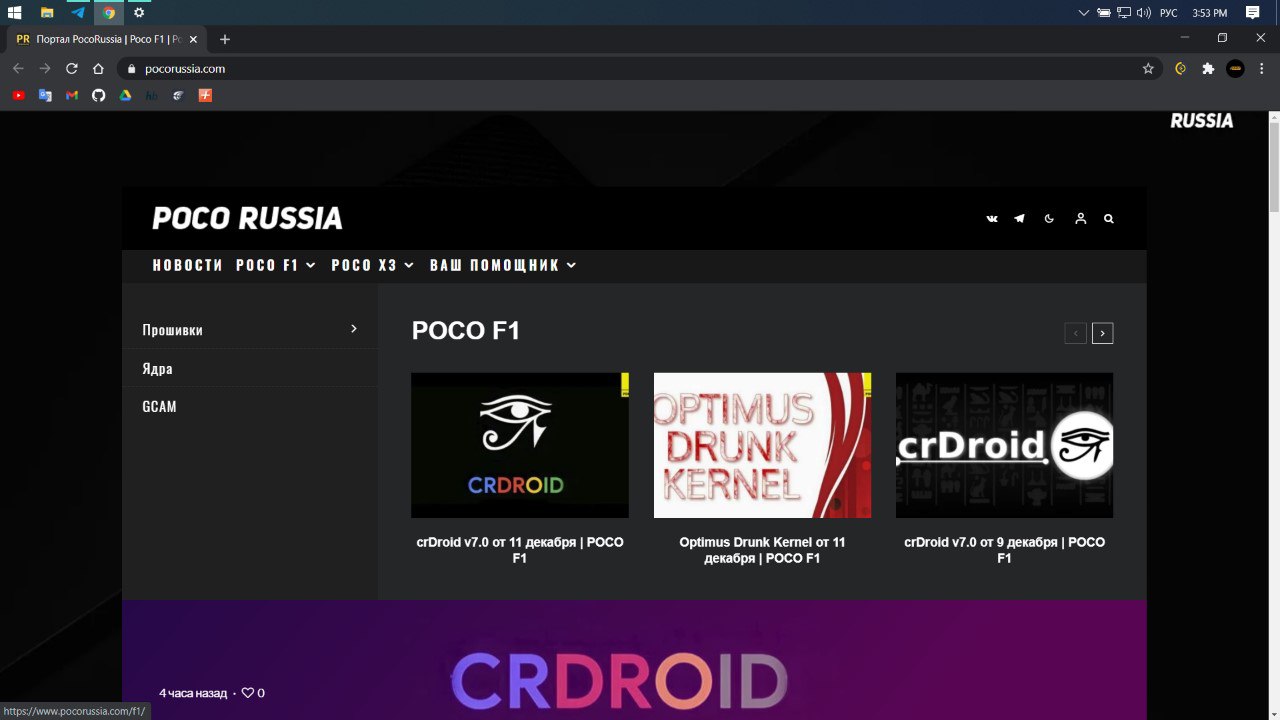Open Settings gear on the taskbar
Image resolution: width=1280 pixels, height=720 pixels.
pyautogui.click(x=139, y=13)
